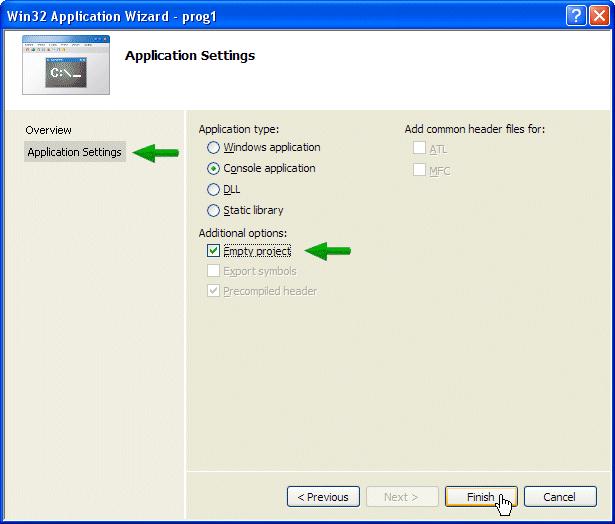Viewport: 615px width, 524px height.
Task: Go back with the Previous button
Action: (x=323, y=497)
